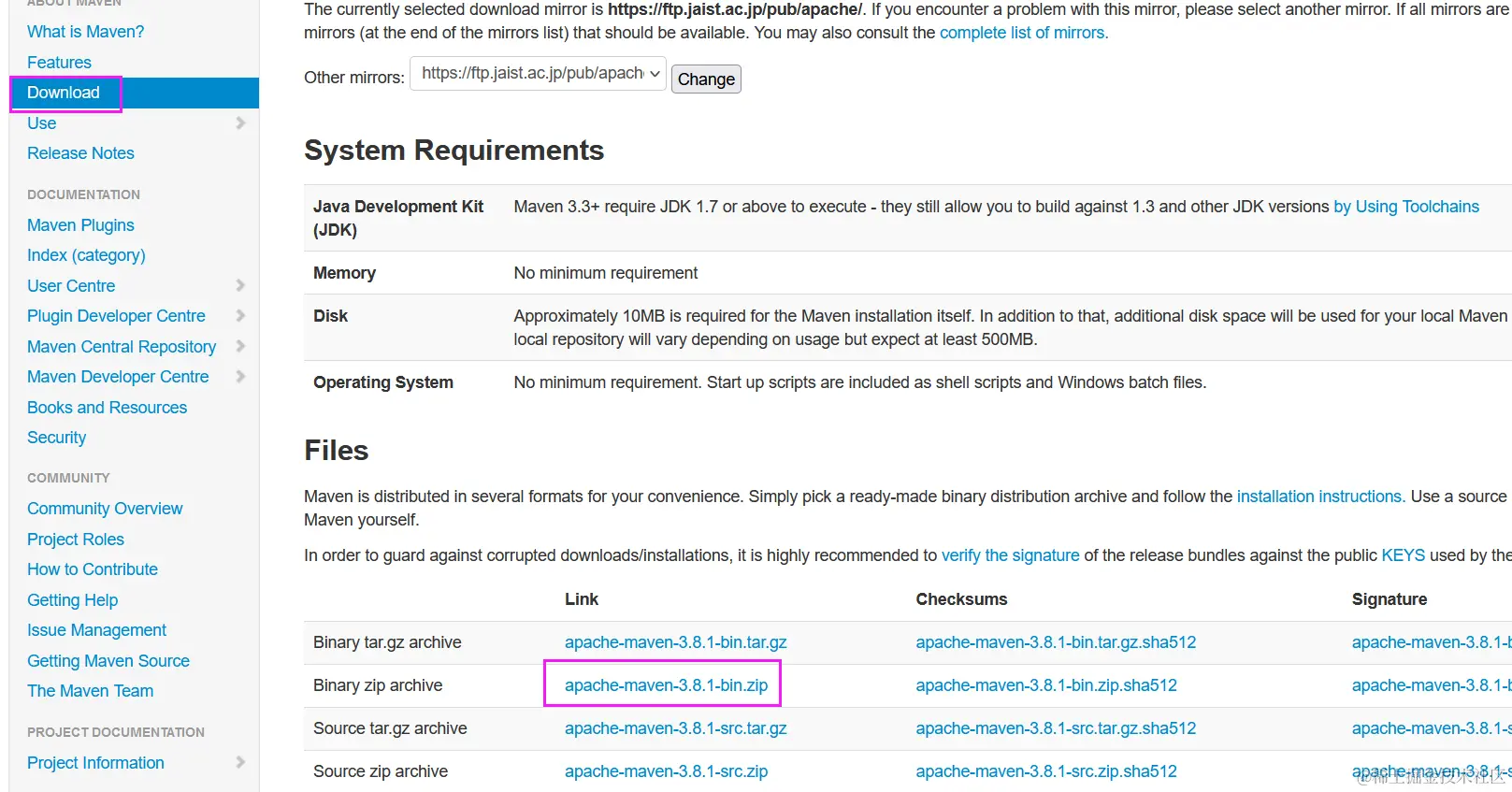Open The Maven Team link
The image size is (1512, 792).
tap(90, 691)
